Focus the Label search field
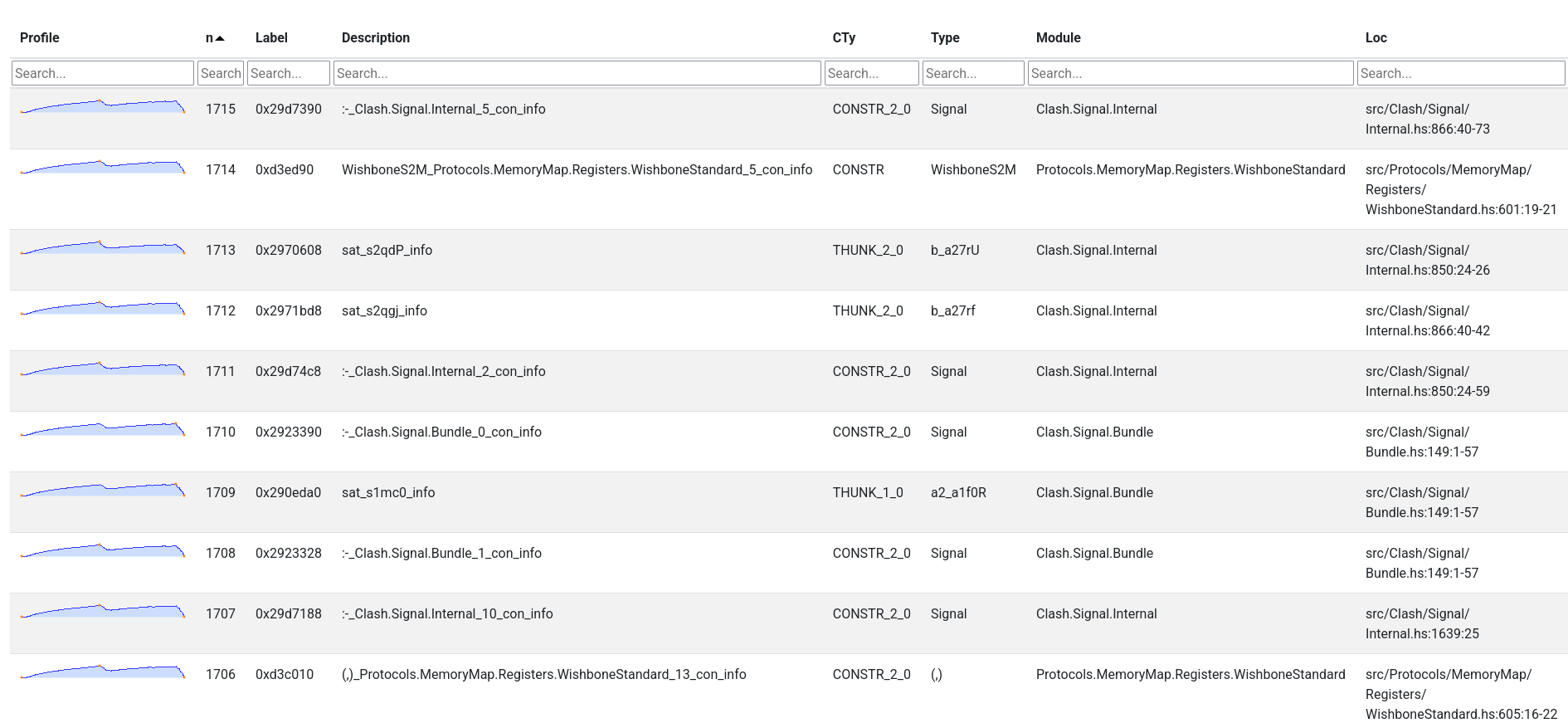 pos(289,73)
